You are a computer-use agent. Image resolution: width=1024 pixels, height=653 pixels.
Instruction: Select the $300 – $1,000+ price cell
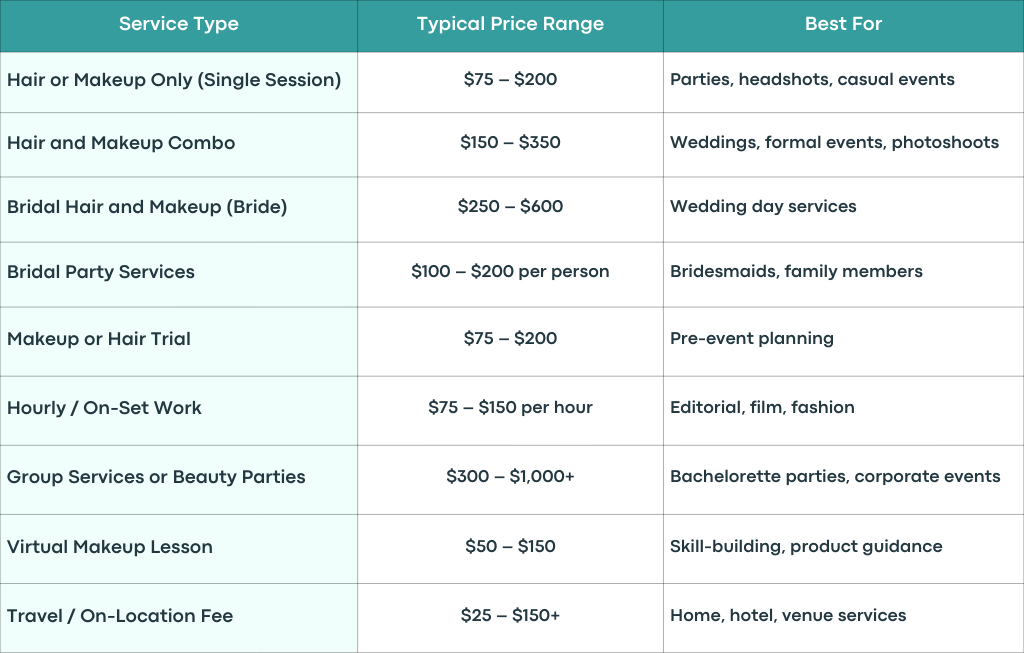click(510, 478)
